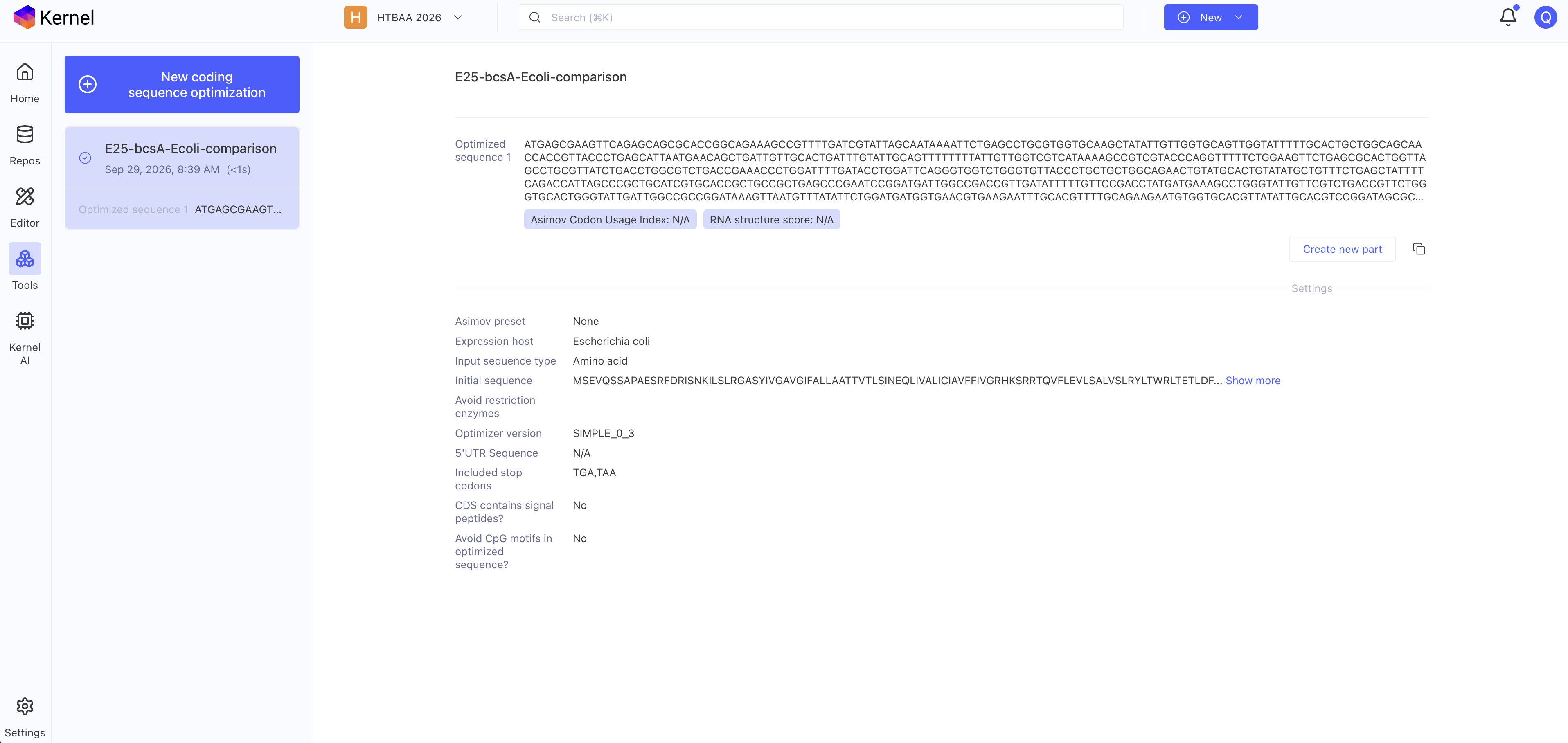Click E25-bcsA-Ecoli-comparison page title
Viewport: 1568px width, 743px height.
pyautogui.click(x=541, y=77)
